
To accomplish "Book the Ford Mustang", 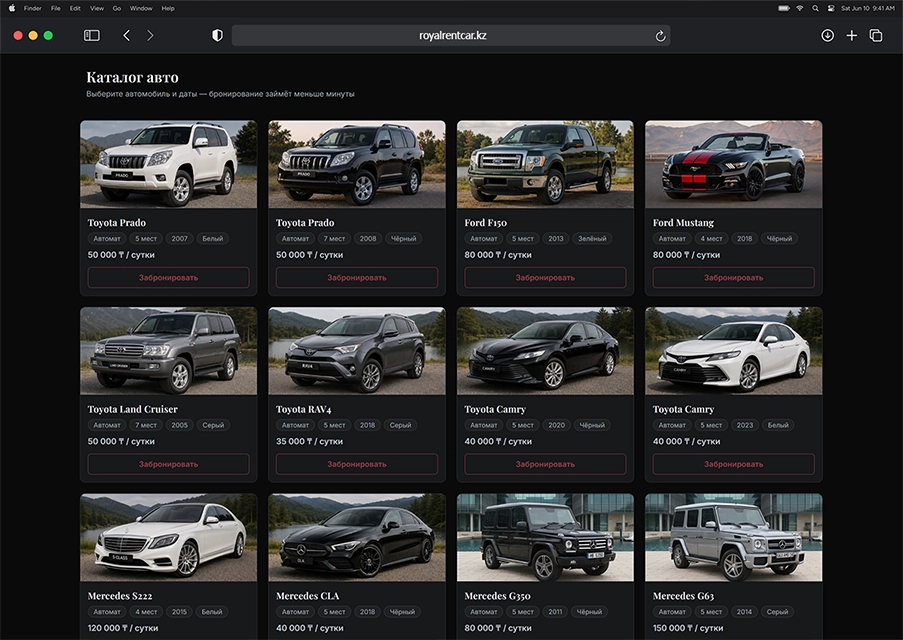I will [733, 277].
